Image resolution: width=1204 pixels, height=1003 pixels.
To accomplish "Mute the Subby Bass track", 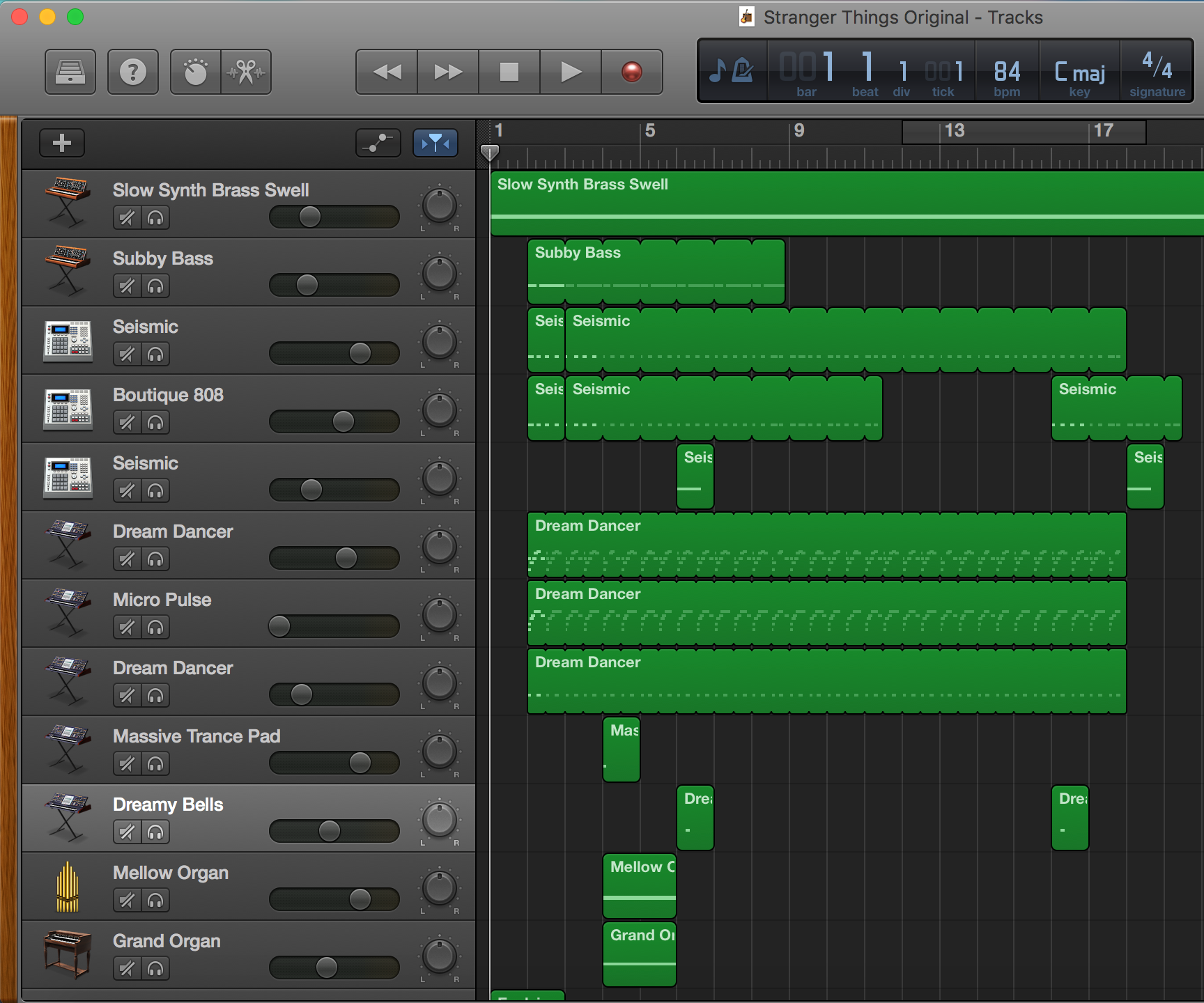I will [127, 286].
